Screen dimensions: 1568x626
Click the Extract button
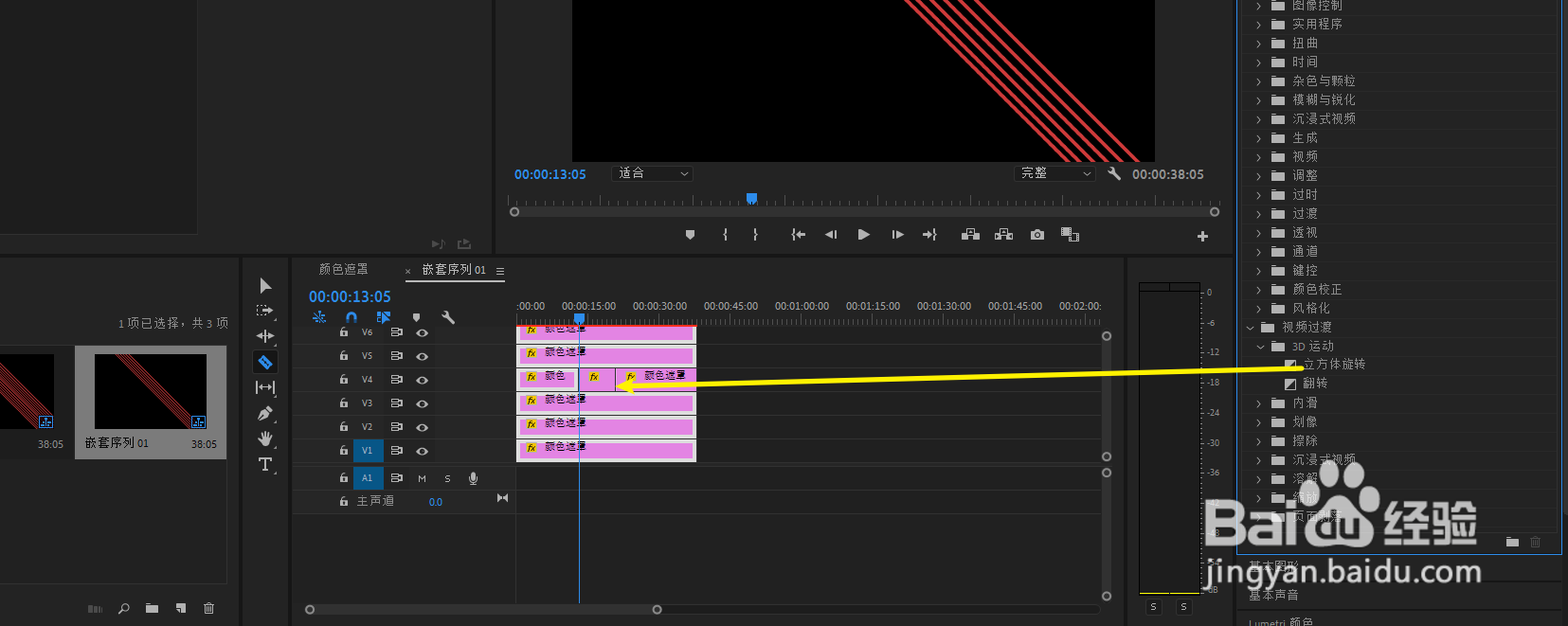pyautogui.click(x=1004, y=235)
